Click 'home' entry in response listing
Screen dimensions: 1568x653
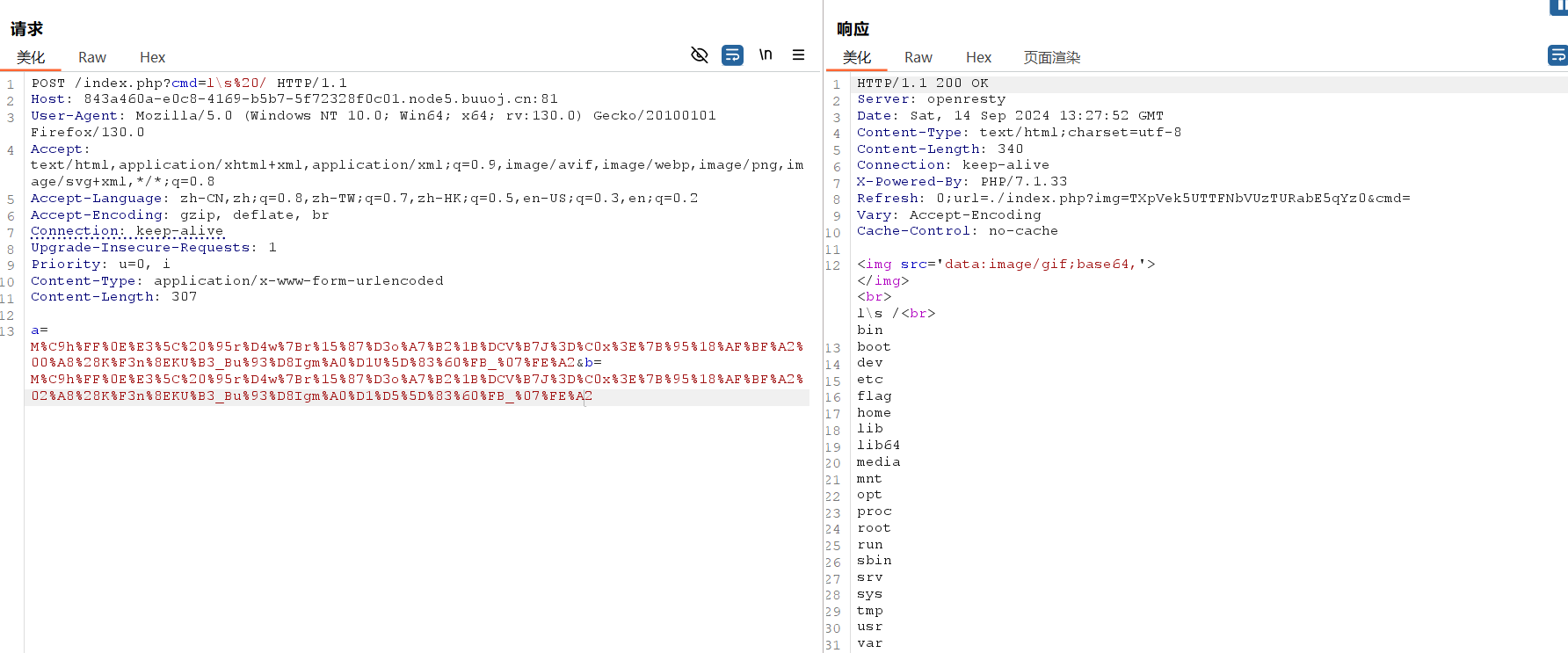coord(875,413)
